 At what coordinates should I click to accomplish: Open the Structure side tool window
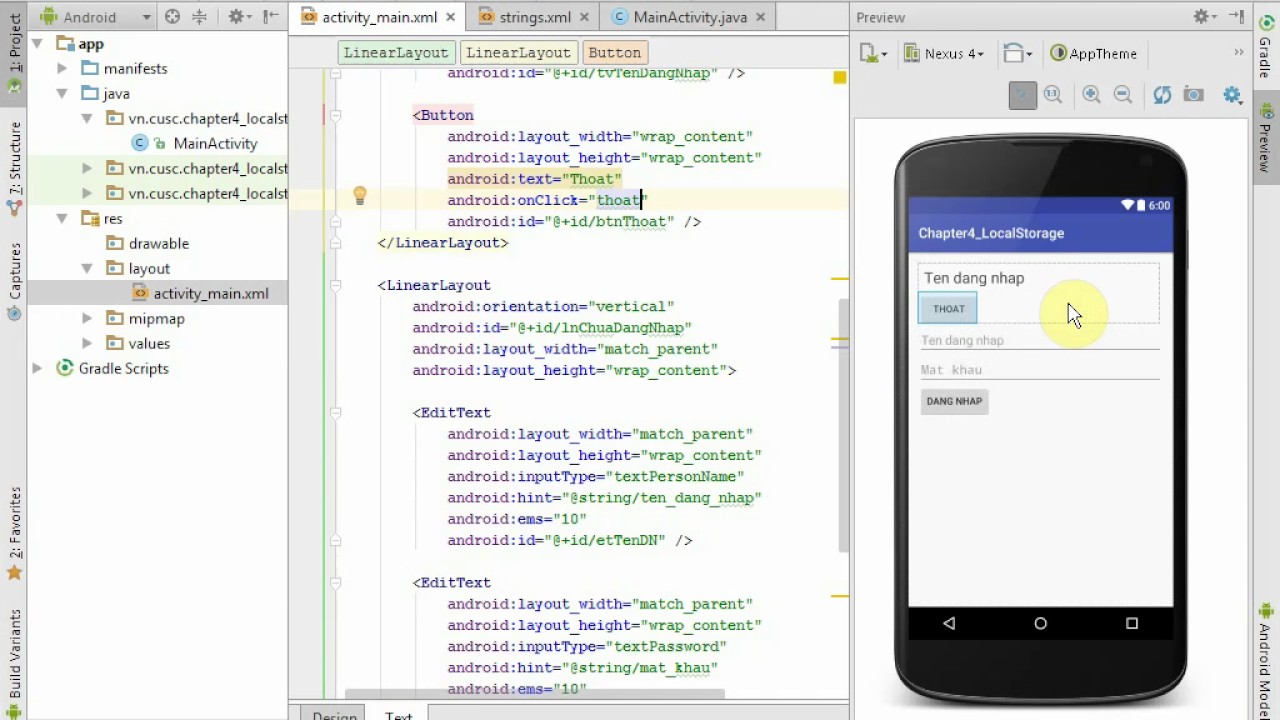coord(14,167)
